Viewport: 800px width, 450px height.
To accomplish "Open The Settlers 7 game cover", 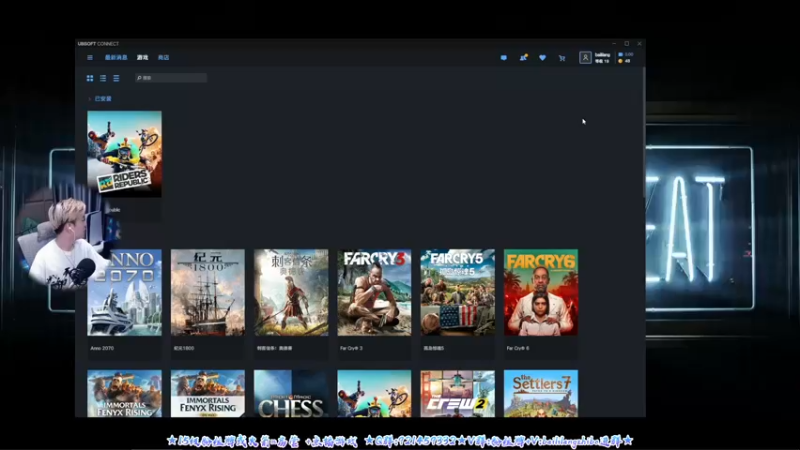I will click(541, 393).
